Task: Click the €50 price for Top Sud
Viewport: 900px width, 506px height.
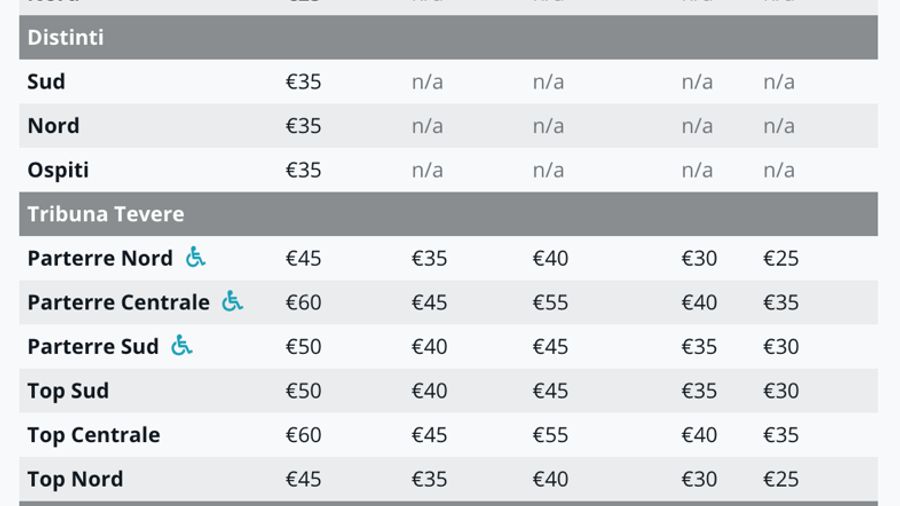Action: (303, 391)
